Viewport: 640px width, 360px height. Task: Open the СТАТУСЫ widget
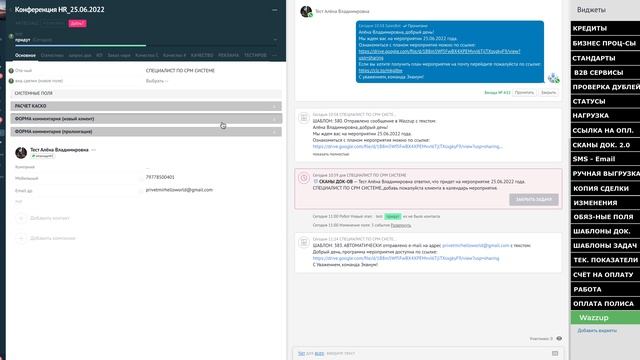point(605,101)
